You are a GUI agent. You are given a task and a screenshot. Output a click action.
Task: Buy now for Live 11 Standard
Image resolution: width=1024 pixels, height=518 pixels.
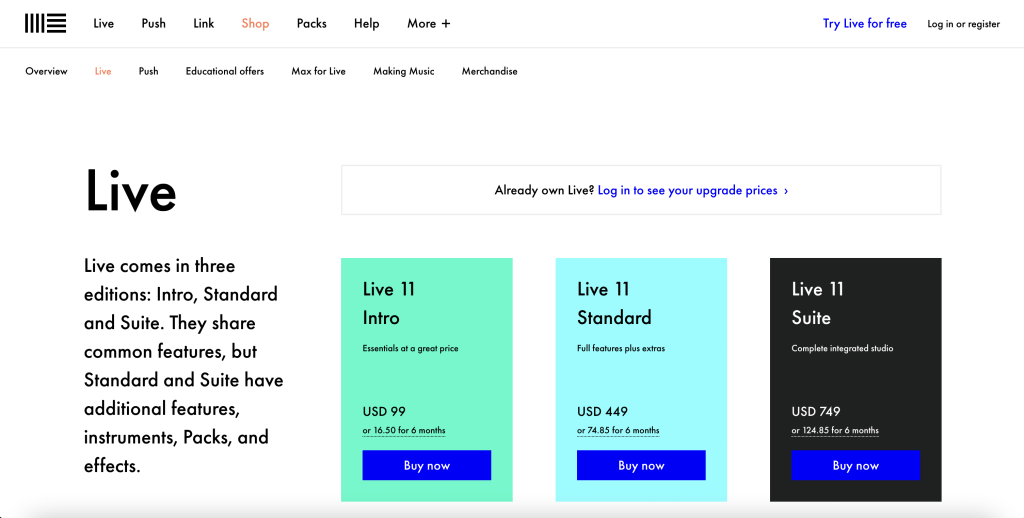(641, 465)
